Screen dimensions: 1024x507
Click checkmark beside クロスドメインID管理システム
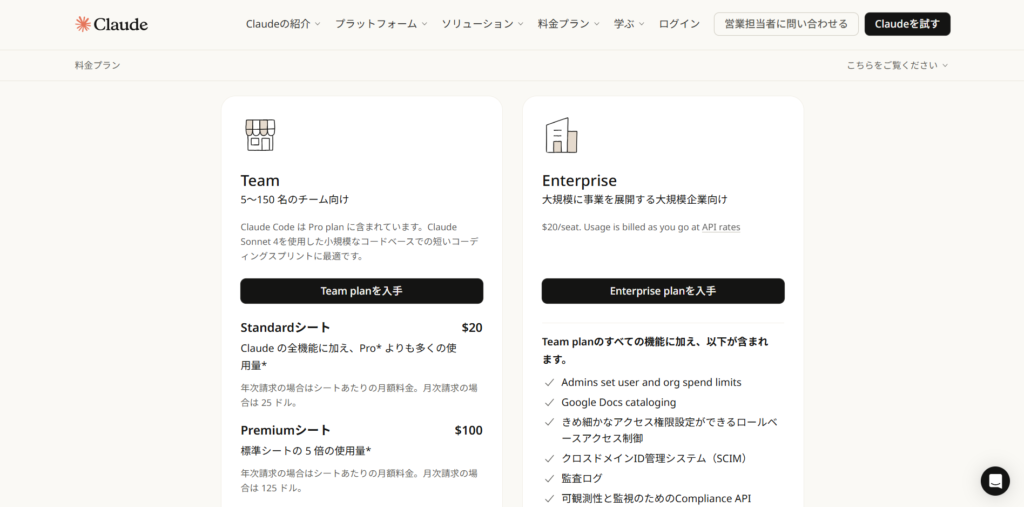549,459
